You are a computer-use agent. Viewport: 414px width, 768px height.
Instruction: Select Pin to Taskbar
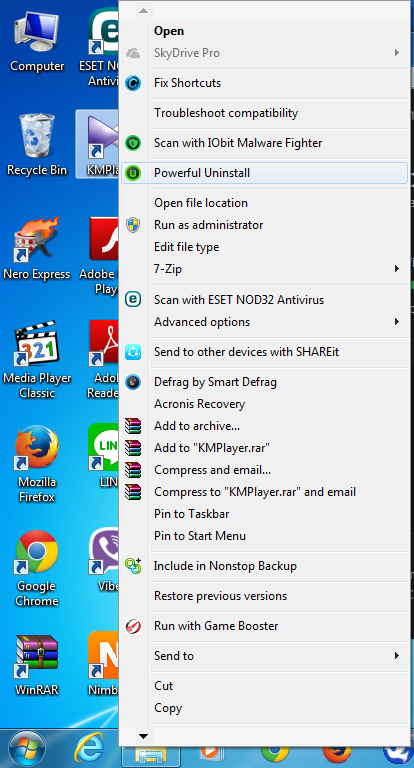264,514
